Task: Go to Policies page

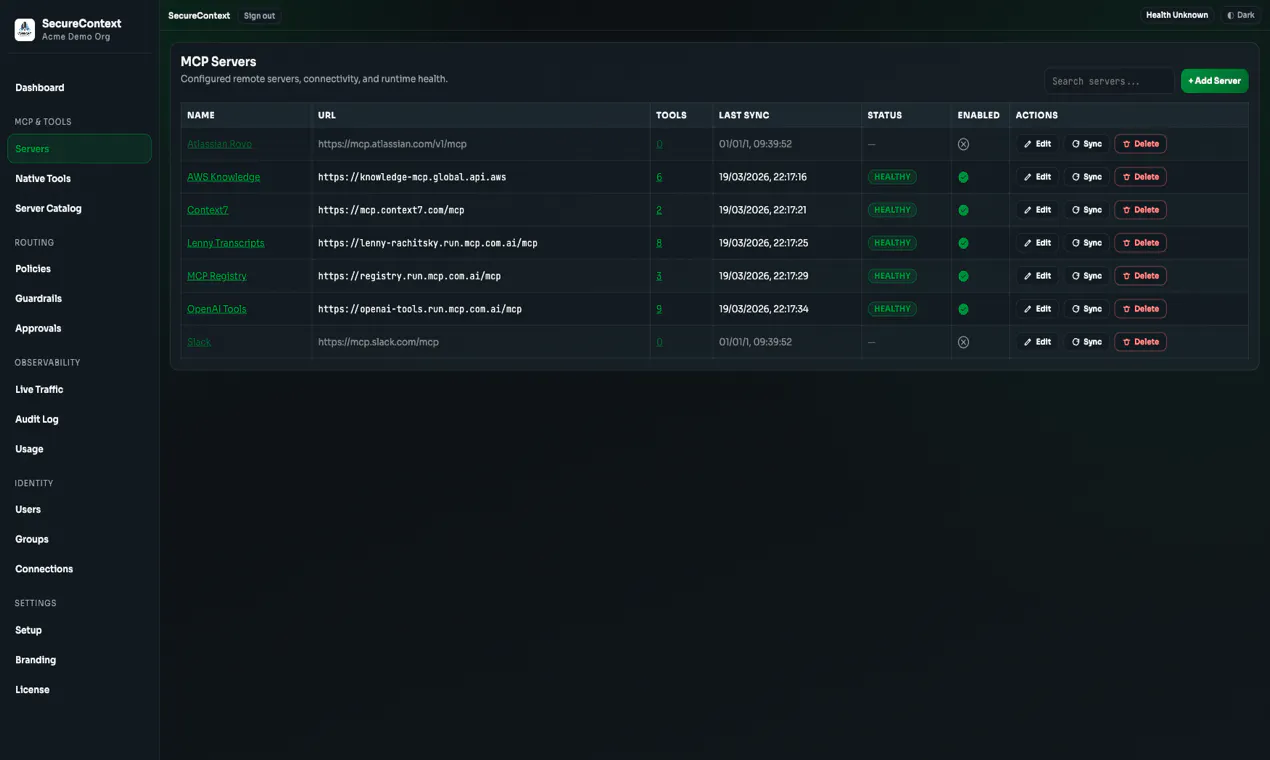Action: click(x=33, y=269)
